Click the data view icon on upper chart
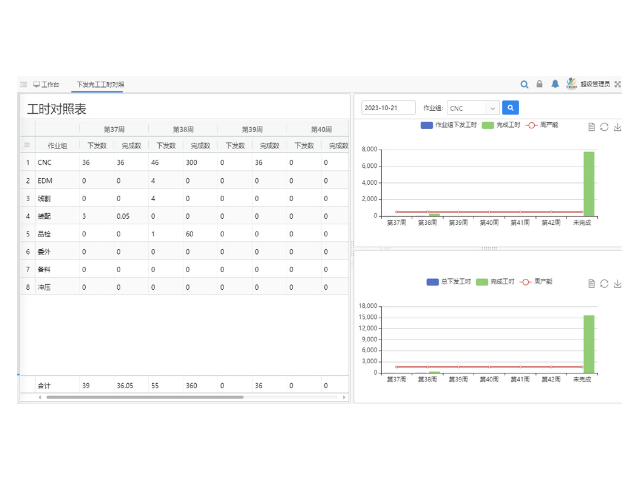The width and height of the screenshot is (640, 480). (x=592, y=127)
